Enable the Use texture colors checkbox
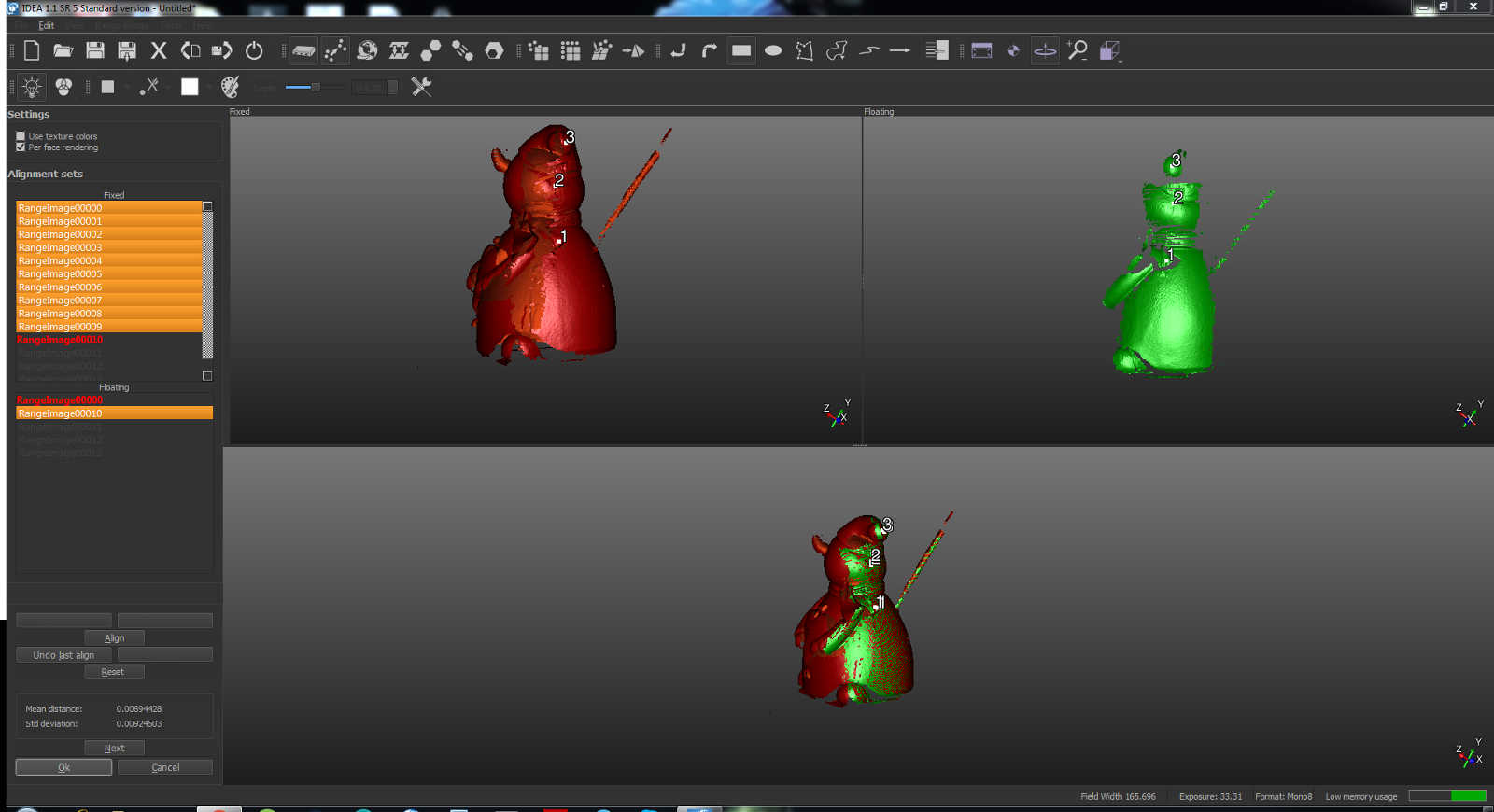Screen dimensions: 1494x812 pyautogui.click(x=21, y=136)
